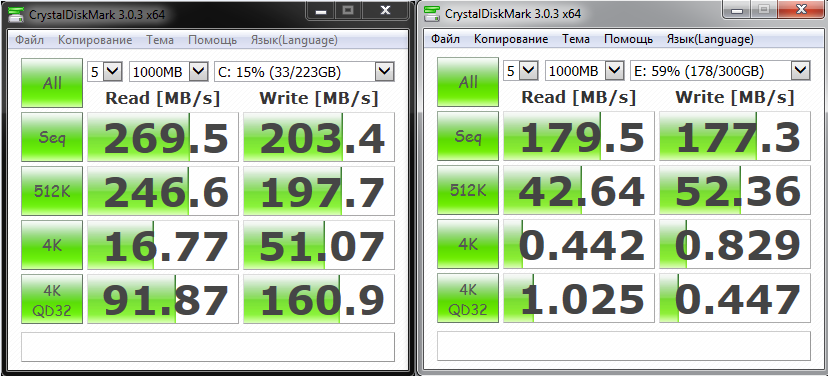828x376 pixels.
Task: Click 512K read value 42.64
Action: 580,190
